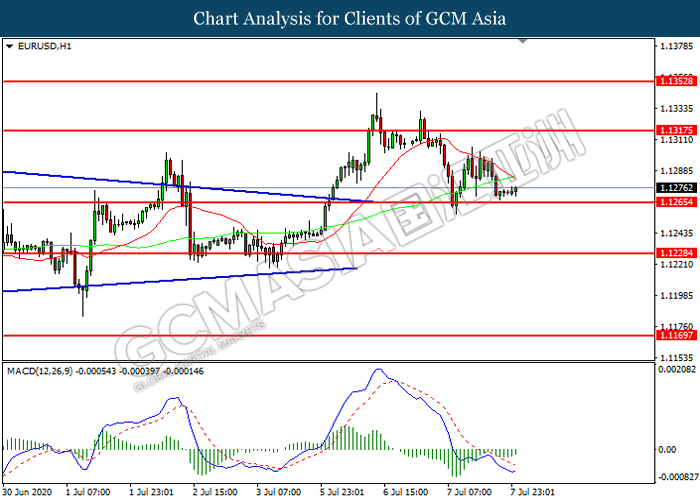Click the MACD zero level 0.00 label
This screenshot has width=700, height=500.
coord(667,450)
